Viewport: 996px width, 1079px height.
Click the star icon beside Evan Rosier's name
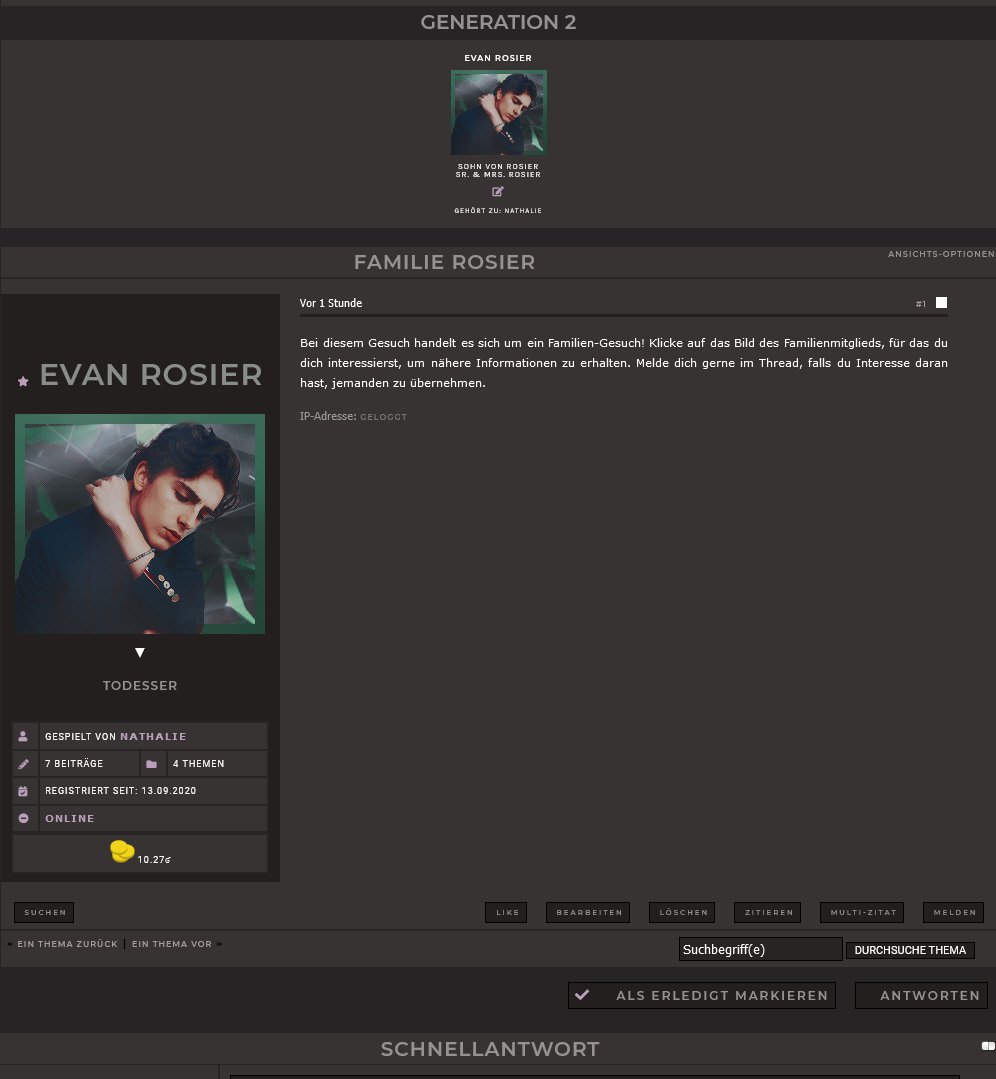point(23,381)
